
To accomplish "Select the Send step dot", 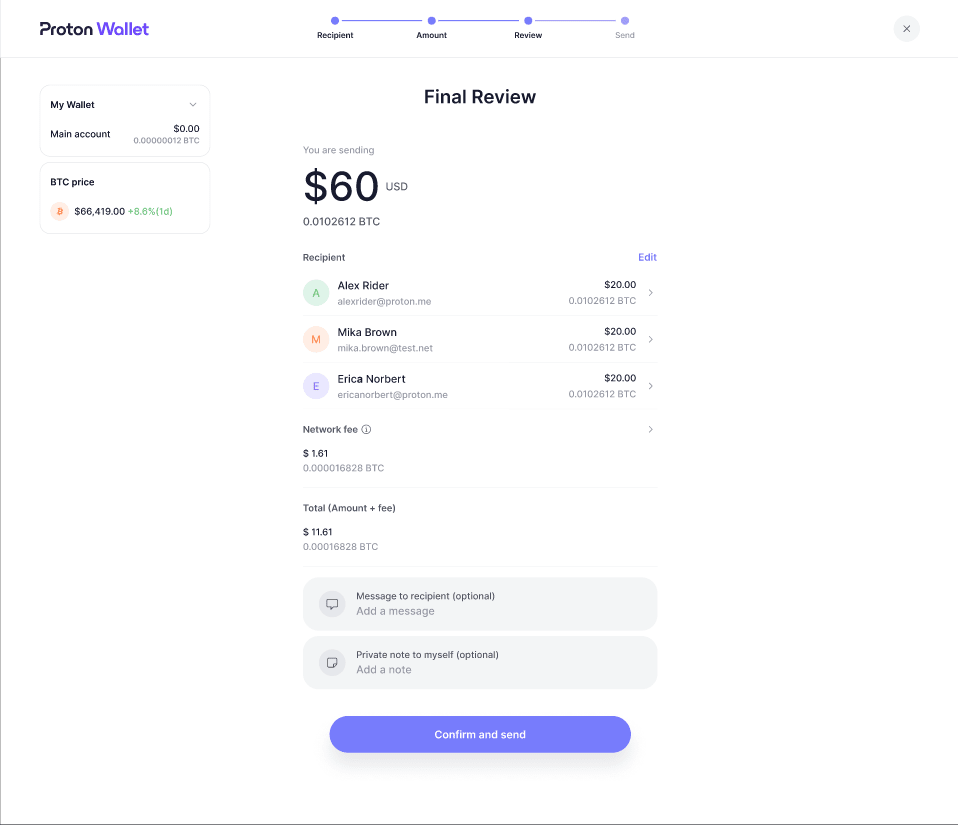I will coord(624,21).
